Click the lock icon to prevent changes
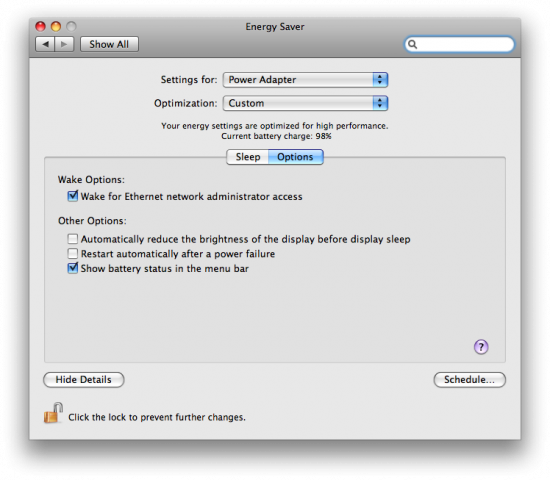This screenshot has height=480, width=550. 53,413
